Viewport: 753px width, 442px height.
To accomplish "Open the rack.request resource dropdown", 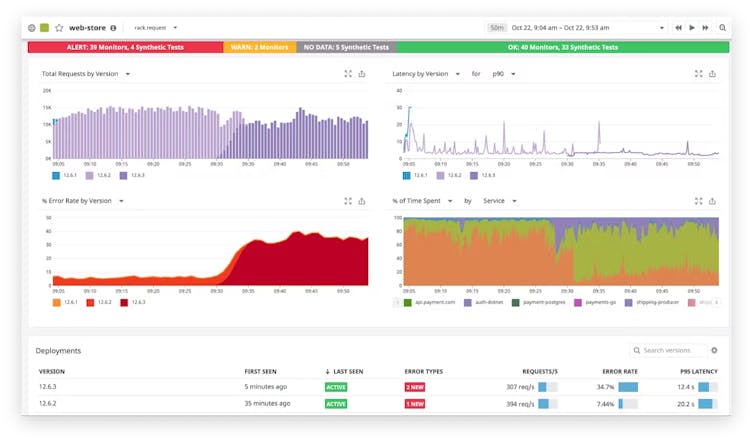I will pyautogui.click(x=155, y=28).
